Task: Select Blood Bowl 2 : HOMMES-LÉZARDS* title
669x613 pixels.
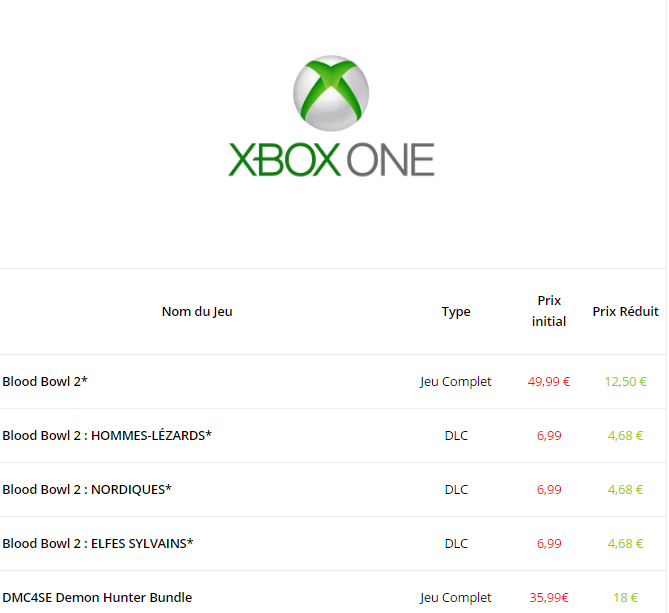Action: coord(107,436)
